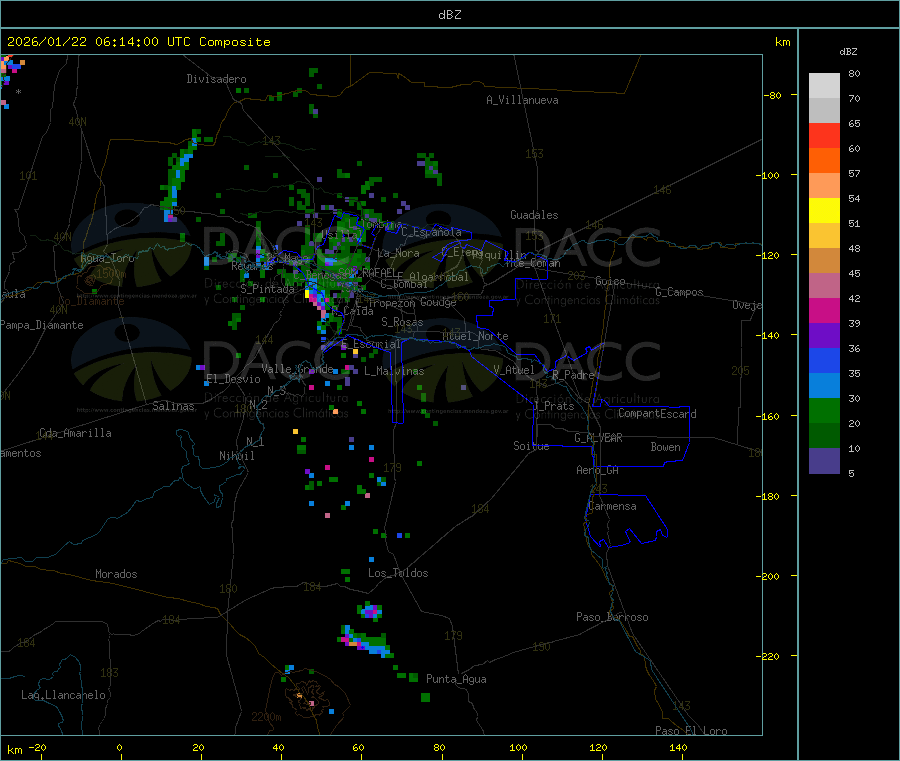Select the Morados label

coord(117,574)
